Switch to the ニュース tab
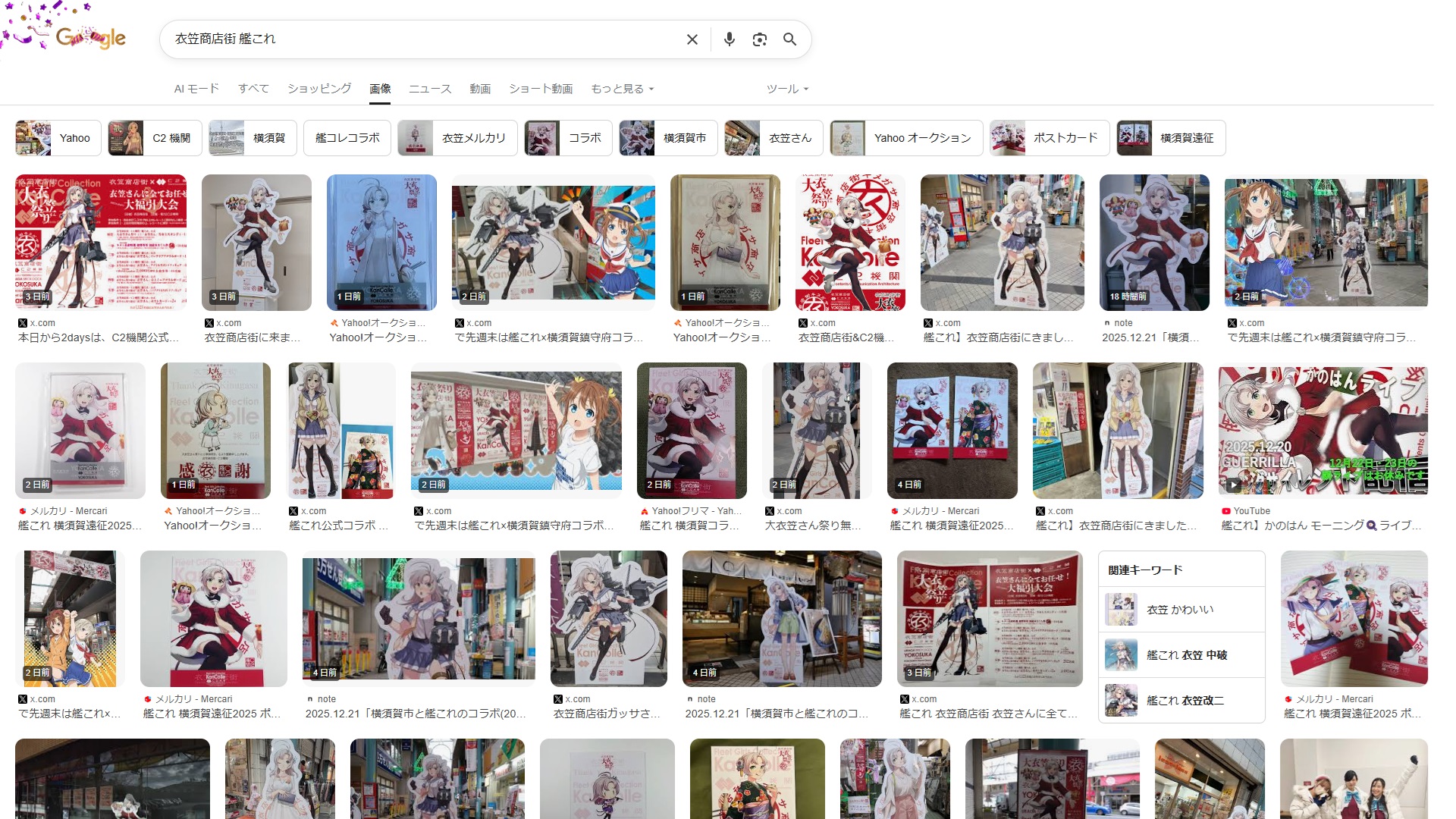 430,89
